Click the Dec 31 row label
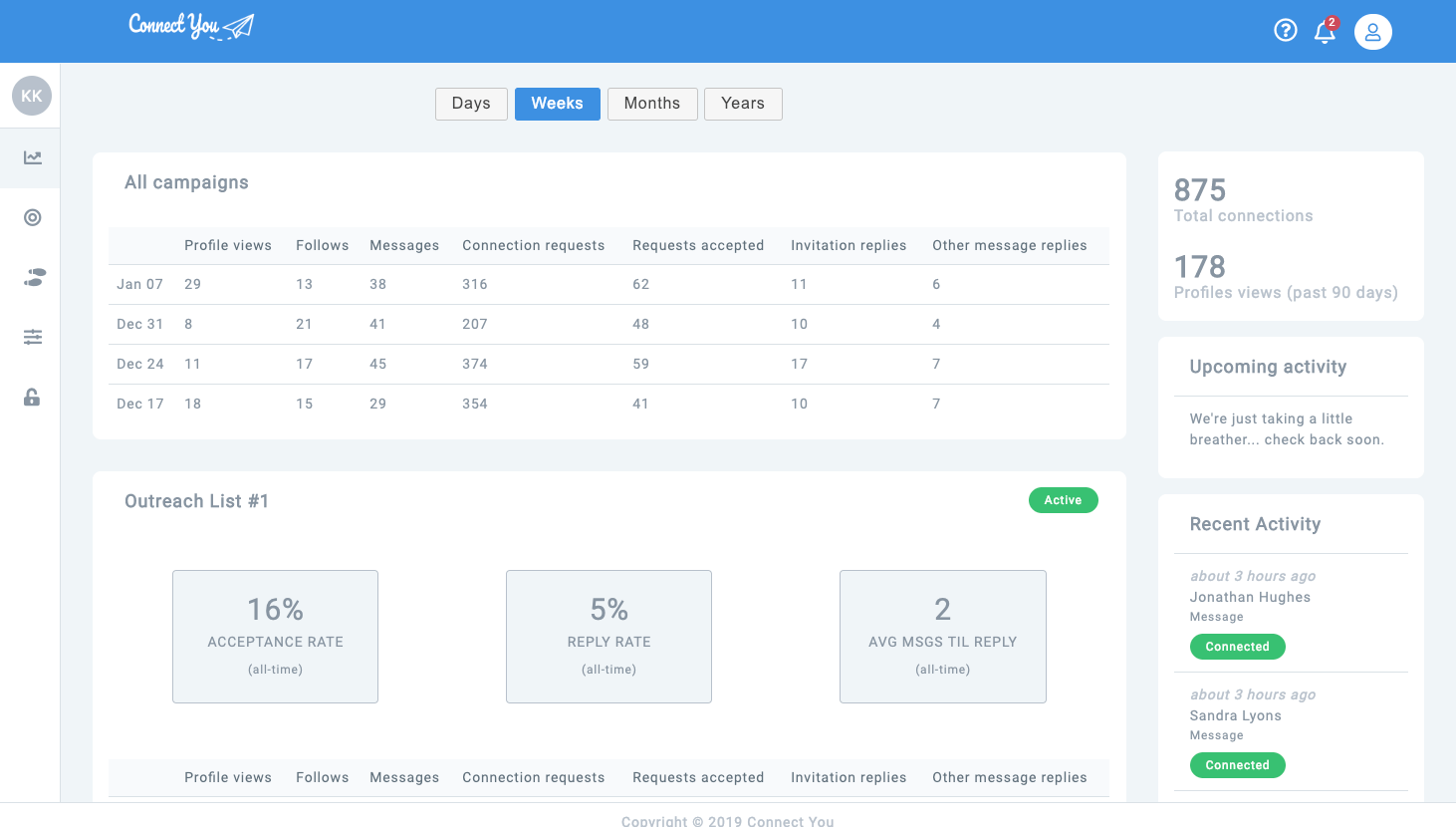Viewport: 1456px width, 827px height. pos(139,324)
